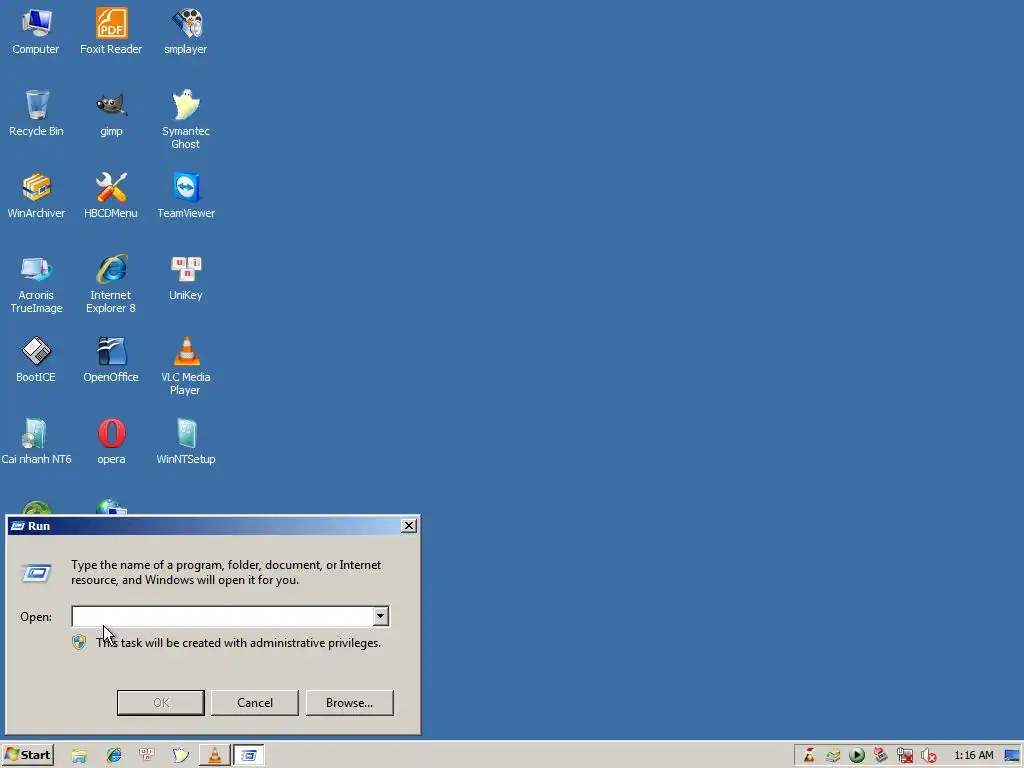Select the smplayer desktop icon
This screenshot has height=768, width=1024.
(186, 31)
